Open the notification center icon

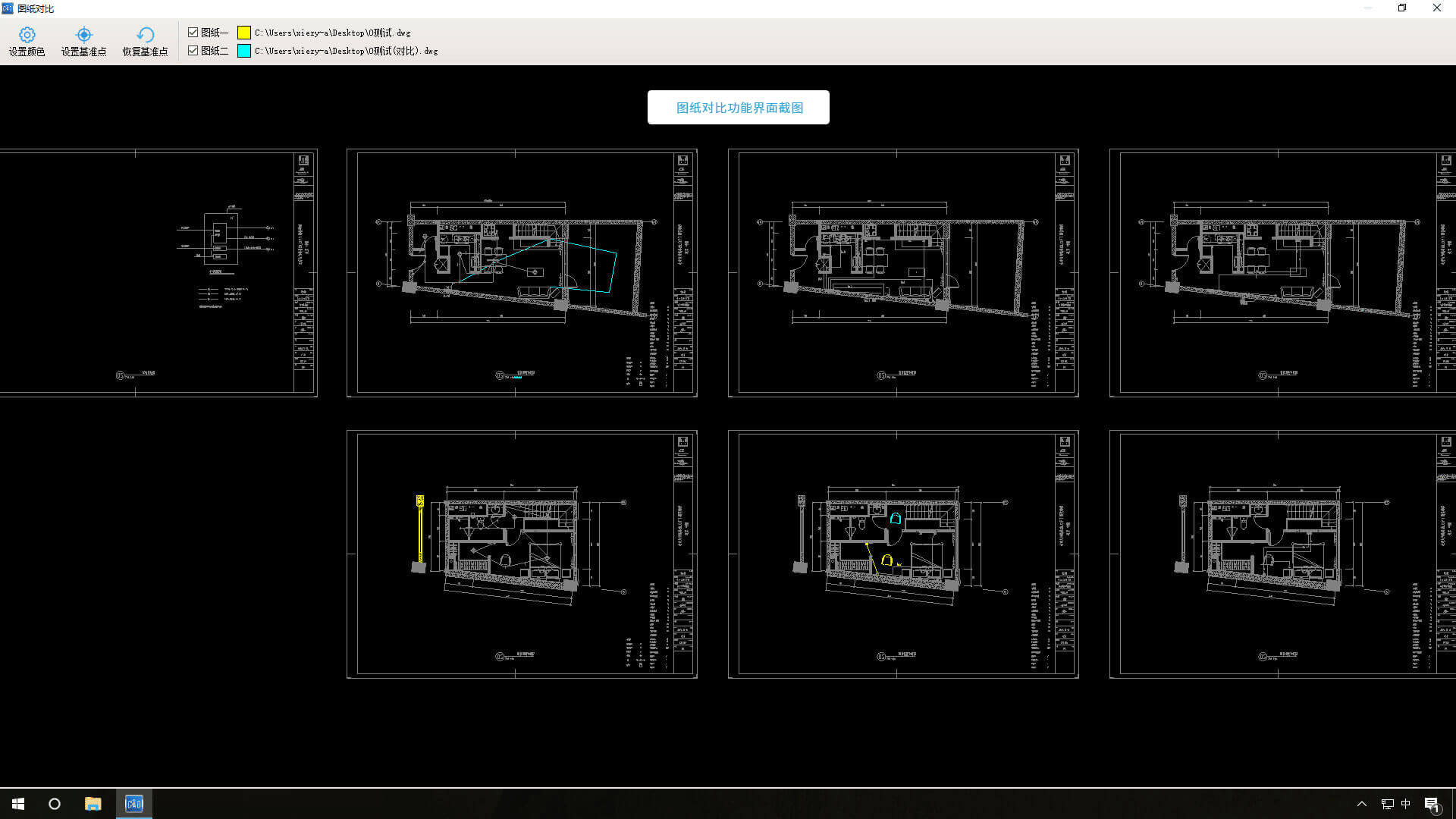pos(1432,804)
